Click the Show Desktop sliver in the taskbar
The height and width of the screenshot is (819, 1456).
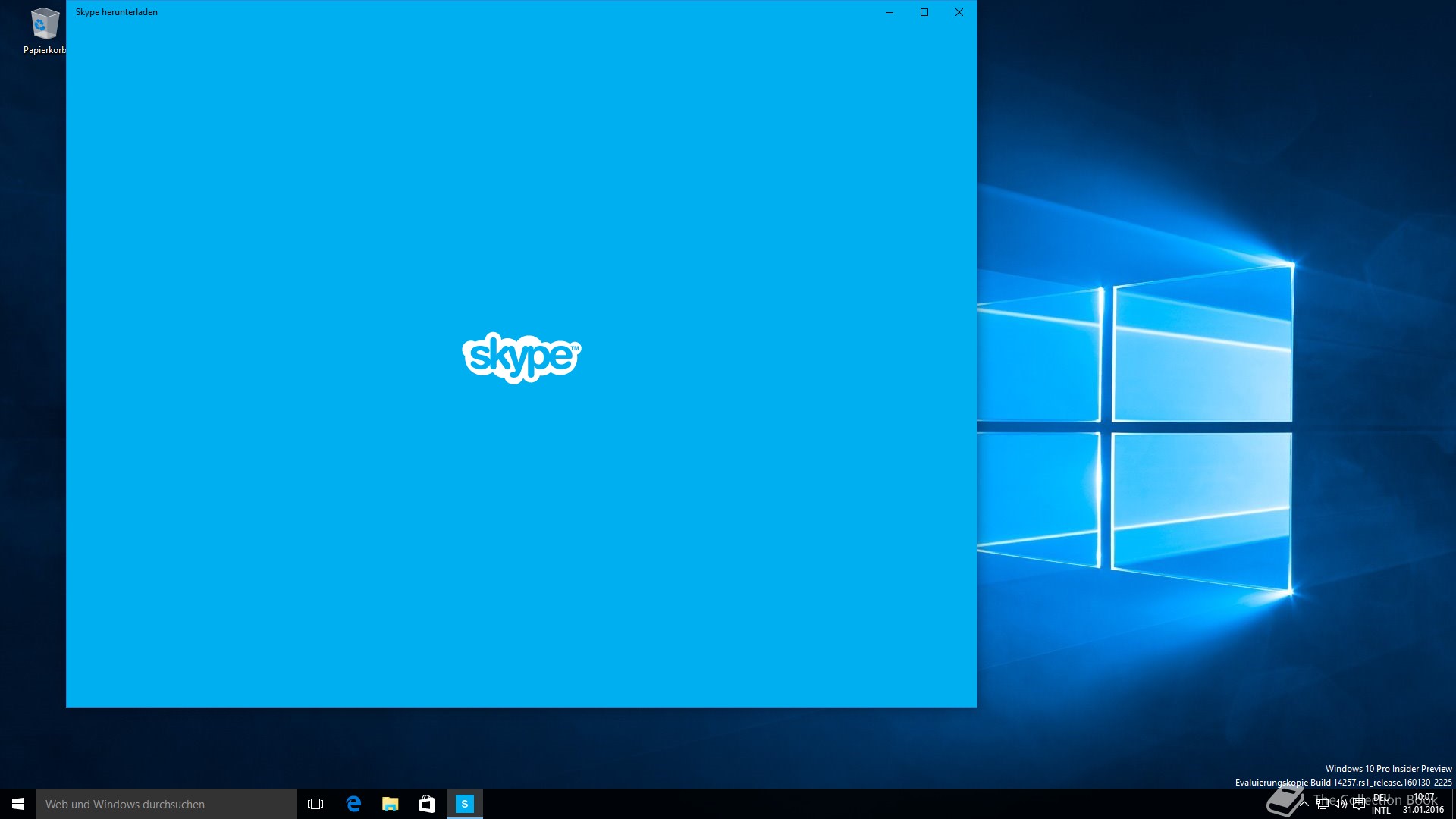tap(1454, 804)
